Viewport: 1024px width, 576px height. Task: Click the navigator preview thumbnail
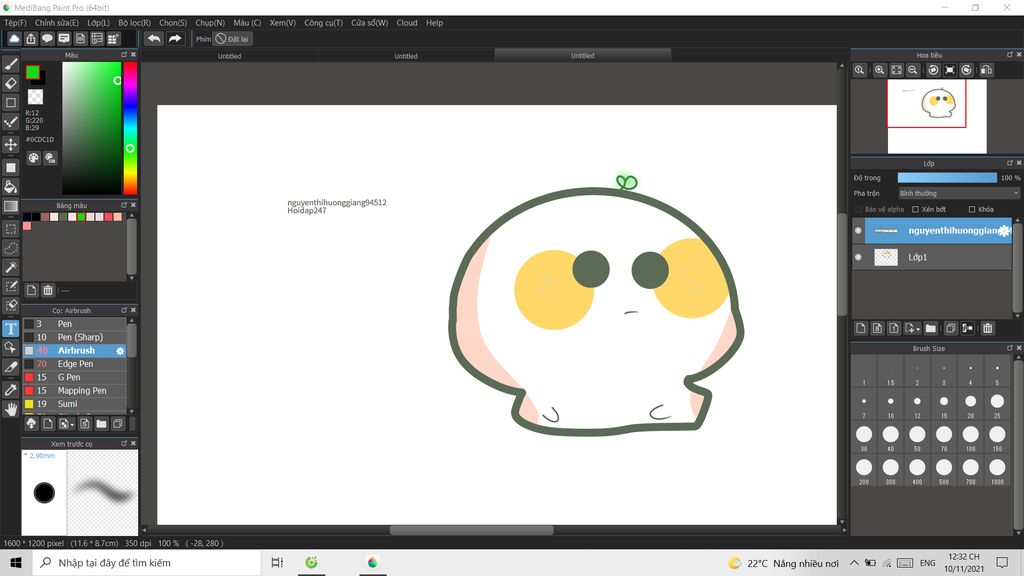[x=936, y=116]
